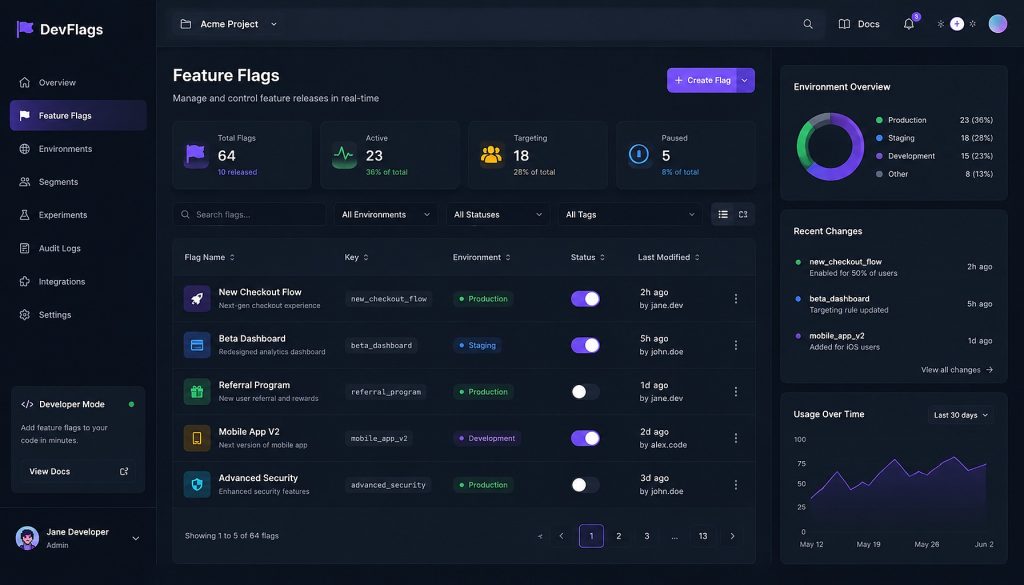Focus the Search flags input
Screen dimensions: 1024x585
coord(249,214)
